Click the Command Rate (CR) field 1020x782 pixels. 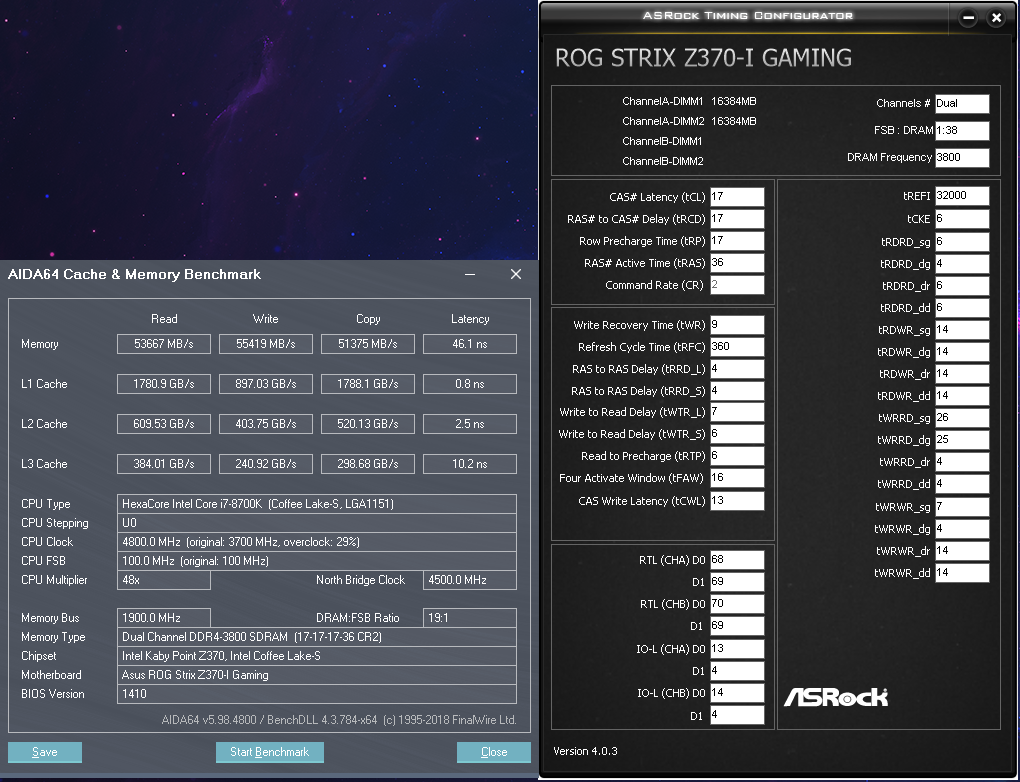click(x=737, y=285)
